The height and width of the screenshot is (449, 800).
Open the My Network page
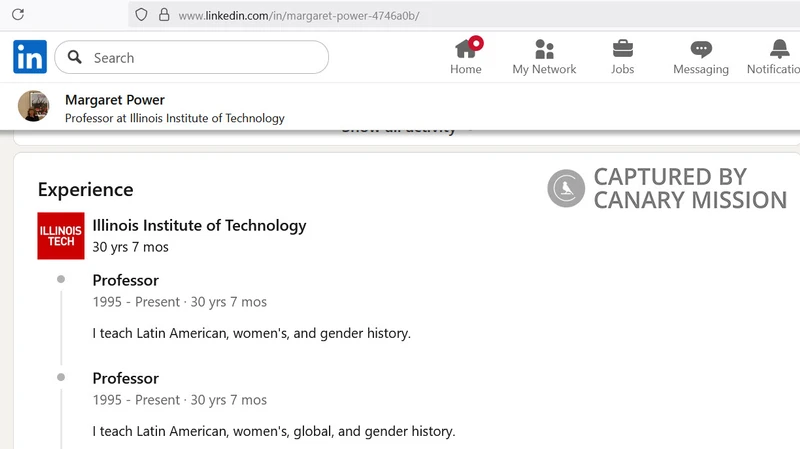pos(544,57)
